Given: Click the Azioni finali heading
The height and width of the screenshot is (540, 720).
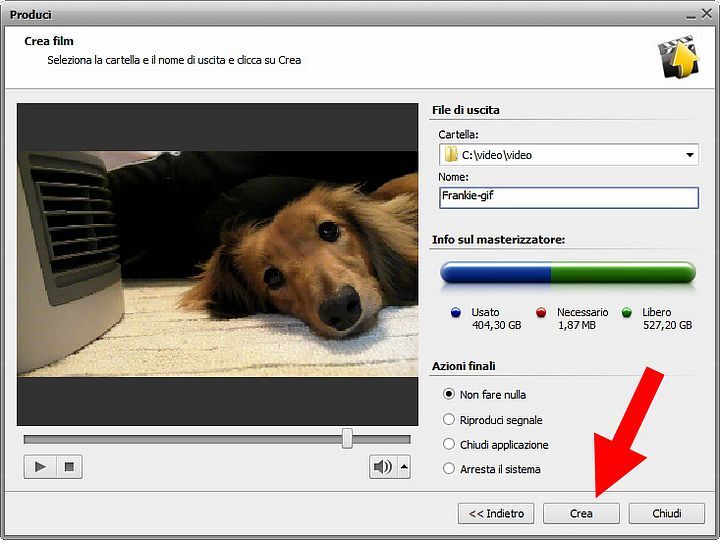Looking at the screenshot, I should pos(463,366).
